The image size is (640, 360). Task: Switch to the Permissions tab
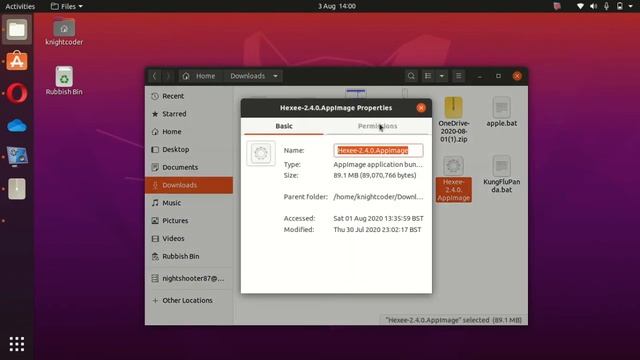coord(378,126)
